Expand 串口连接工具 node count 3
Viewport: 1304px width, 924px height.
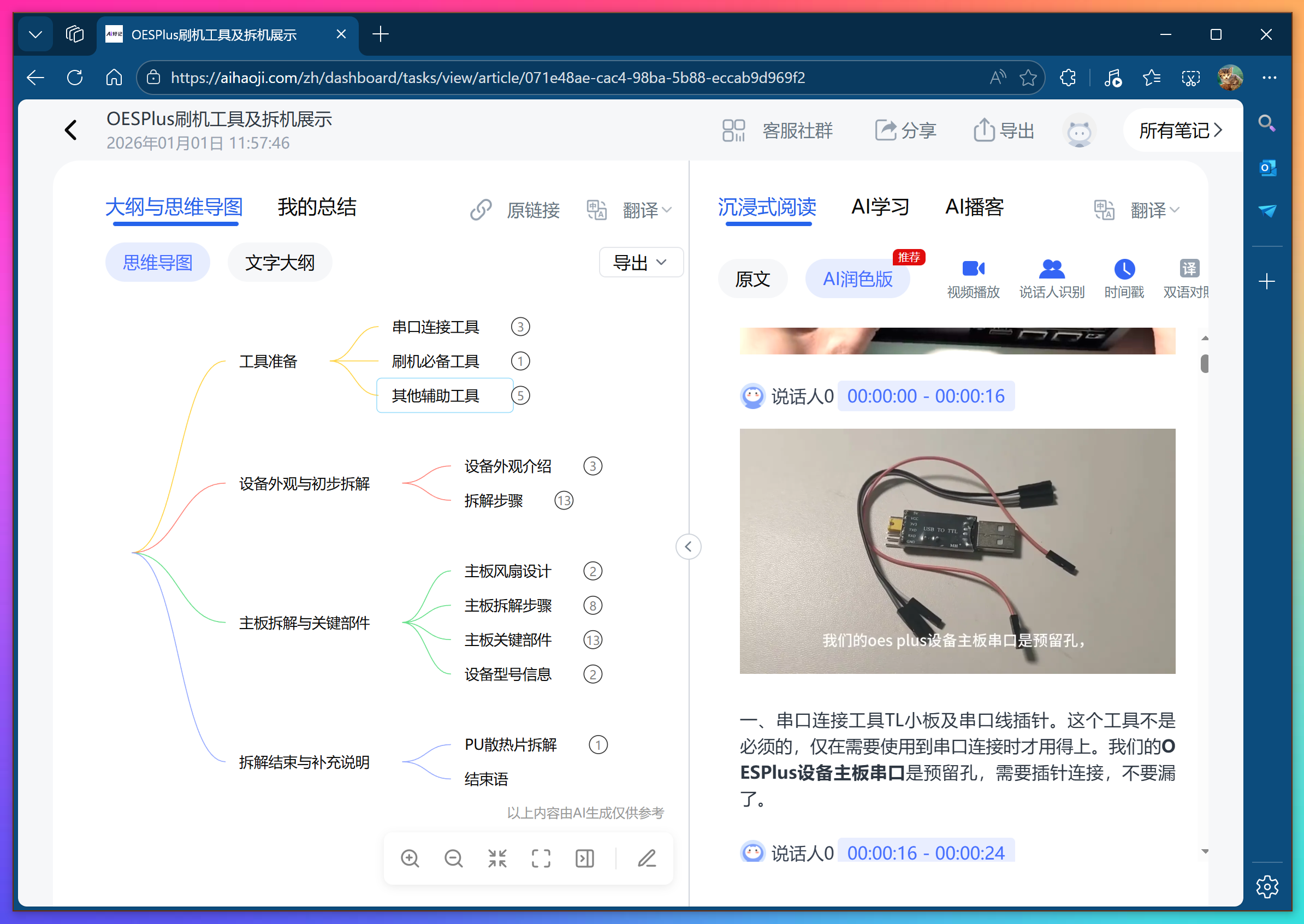pyautogui.click(x=520, y=327)
